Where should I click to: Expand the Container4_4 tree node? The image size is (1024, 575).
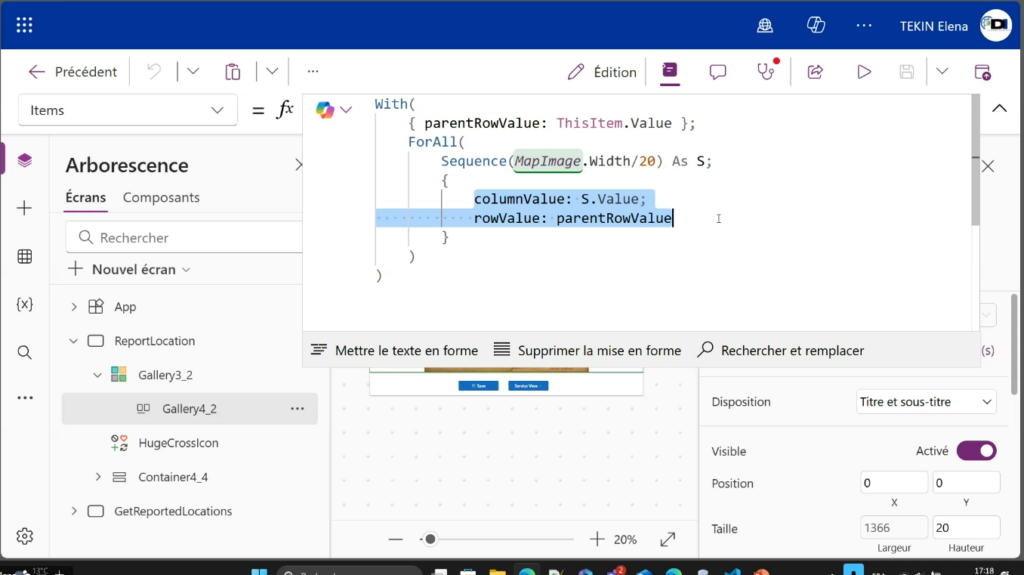point(97,477)
